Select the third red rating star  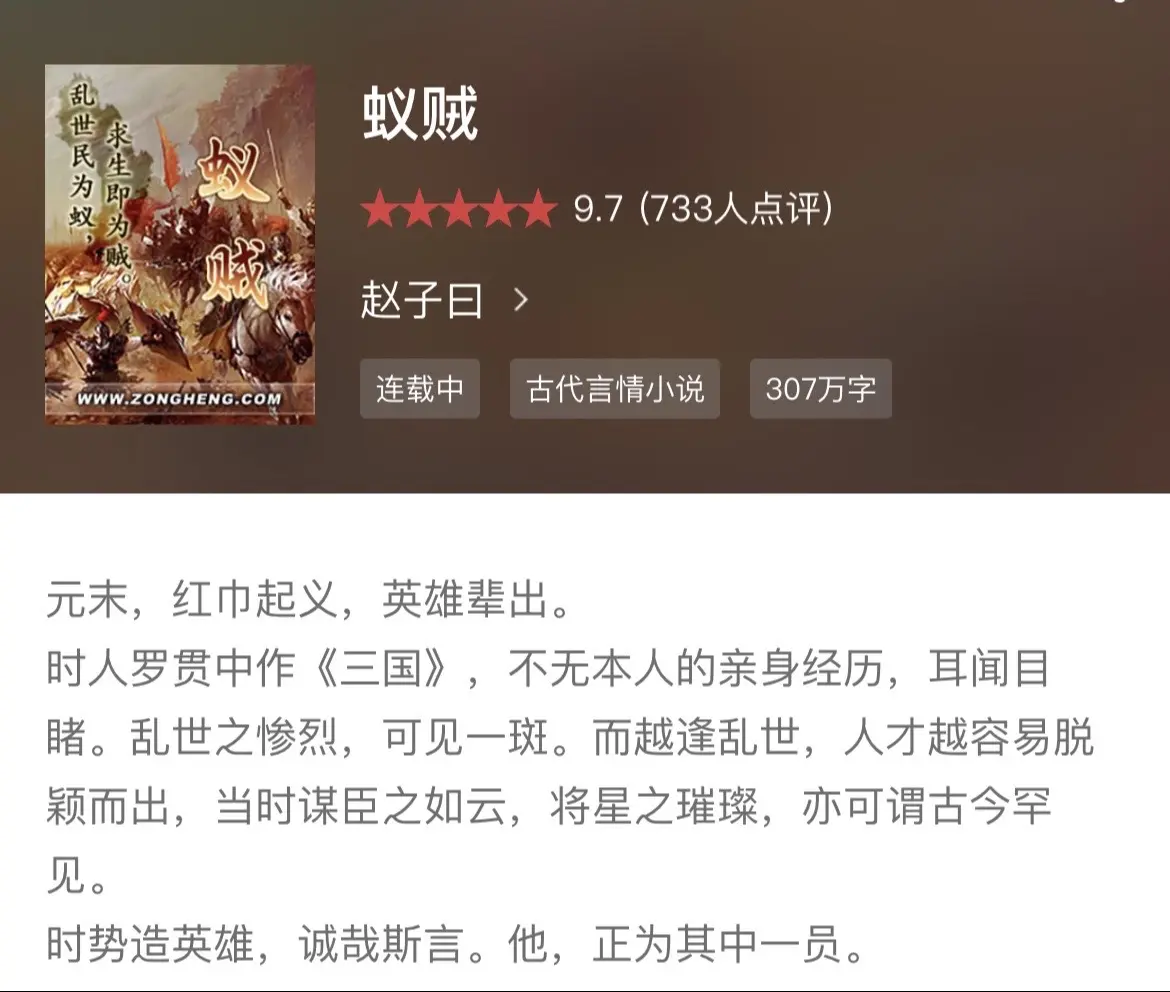point(459,209)
